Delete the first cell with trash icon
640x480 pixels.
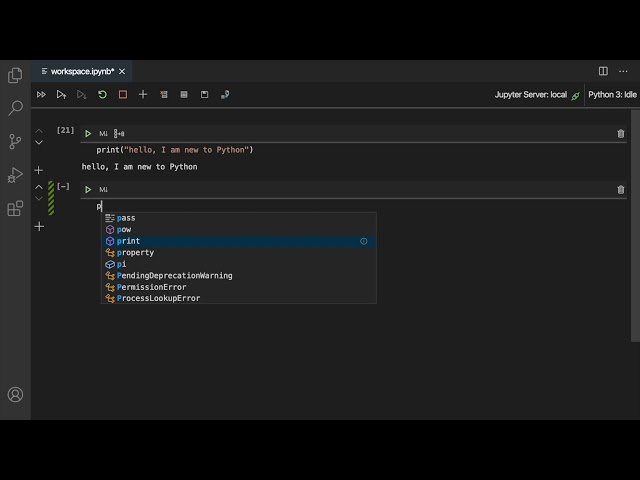point(621,134)
